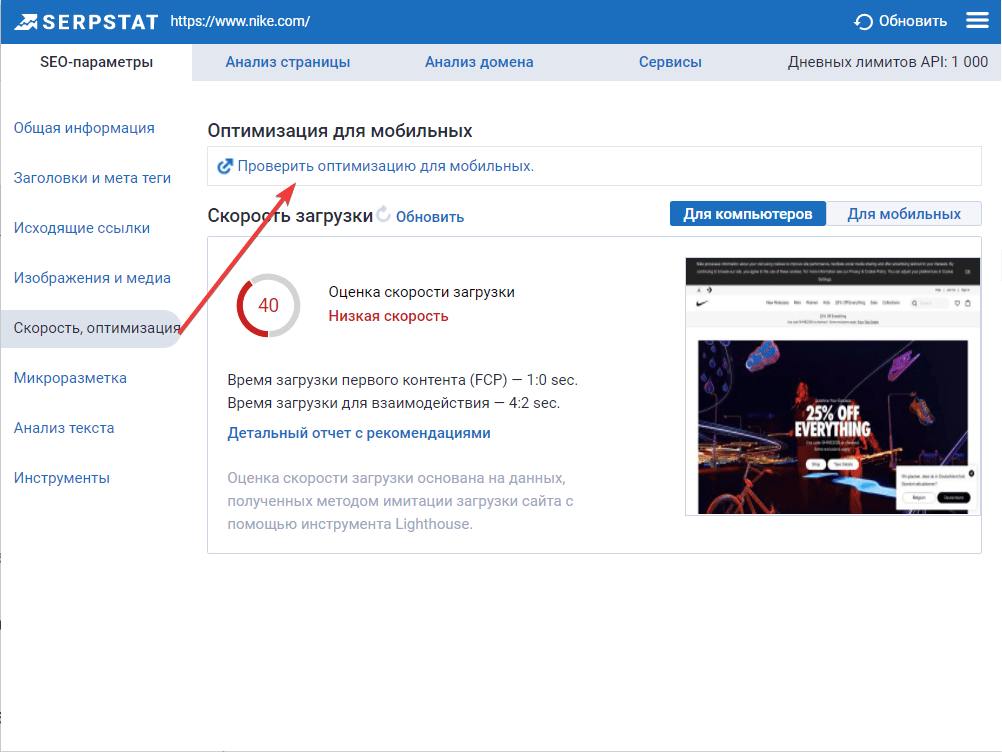Switch to SEO-параметры tab
Screen dimensions: 1002x752
(x=96, y=62)
